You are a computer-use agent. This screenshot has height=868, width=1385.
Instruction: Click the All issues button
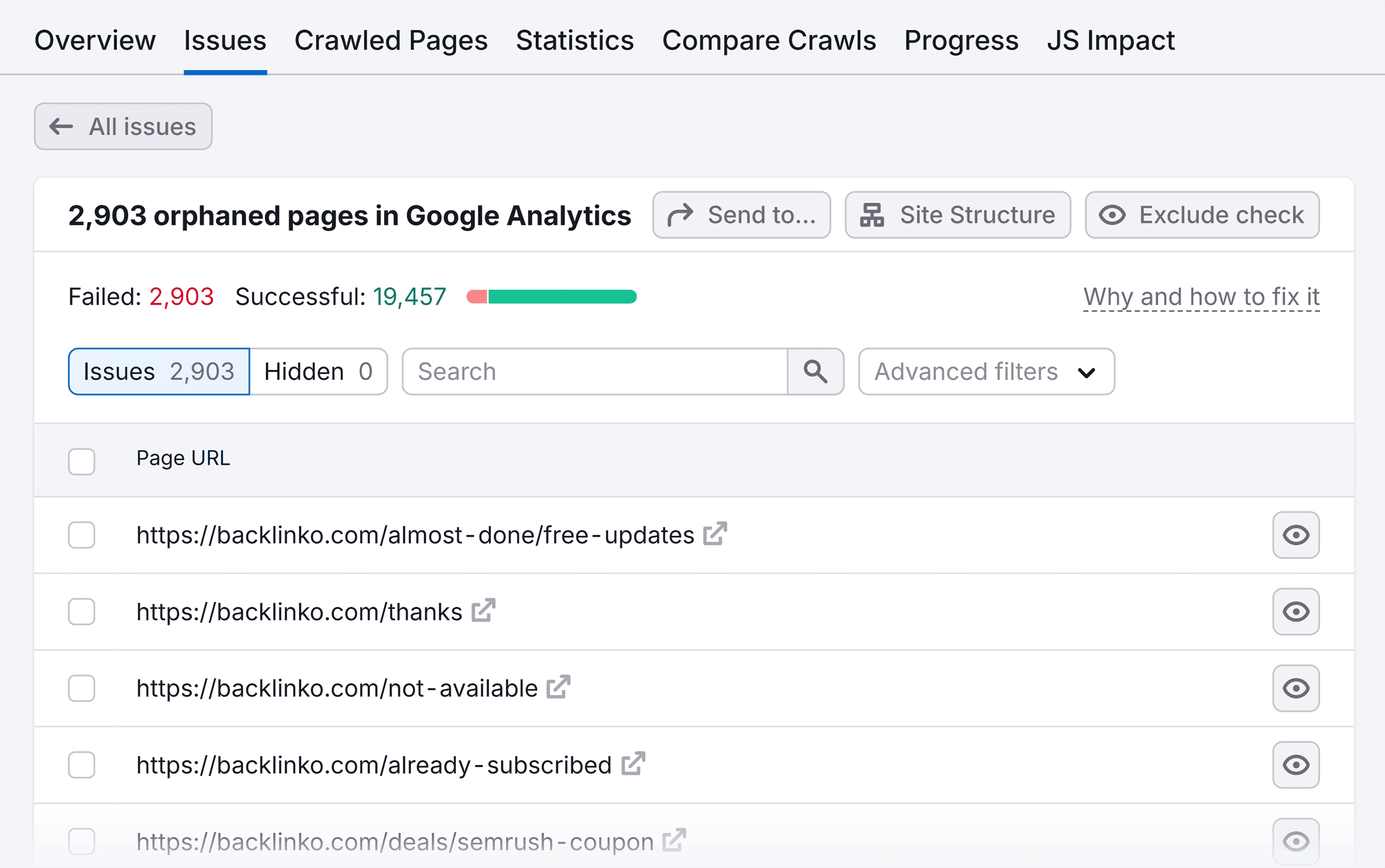[x=123, y=126]
